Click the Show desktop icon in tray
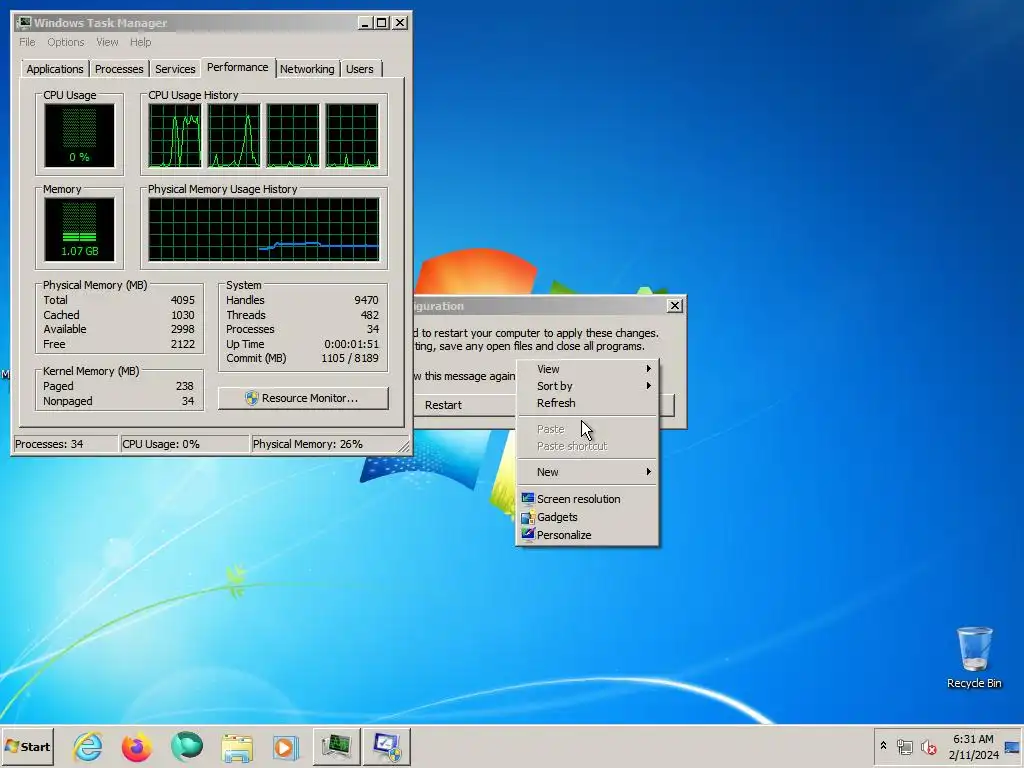The width and height of the screenshot is (1024, 768). [x=1012, y=747]
